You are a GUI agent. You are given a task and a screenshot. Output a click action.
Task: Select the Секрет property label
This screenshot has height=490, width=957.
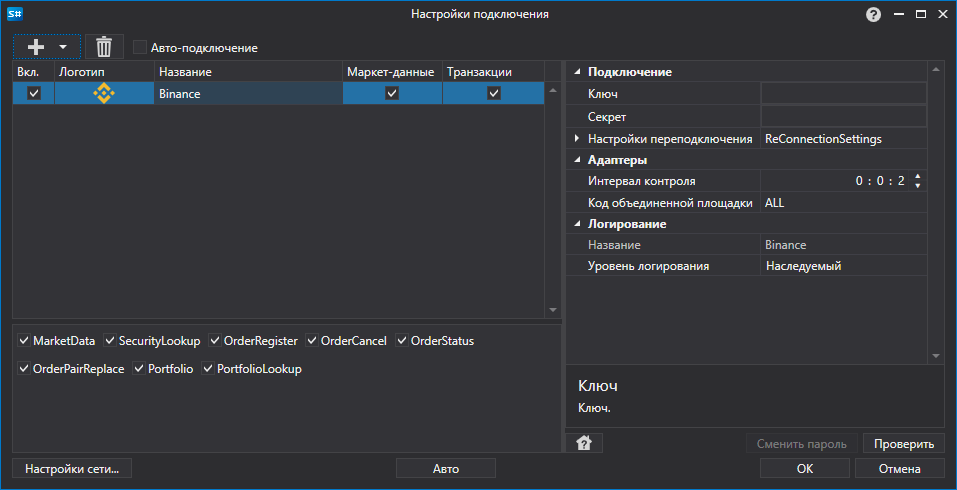click(x=607, y=117)
